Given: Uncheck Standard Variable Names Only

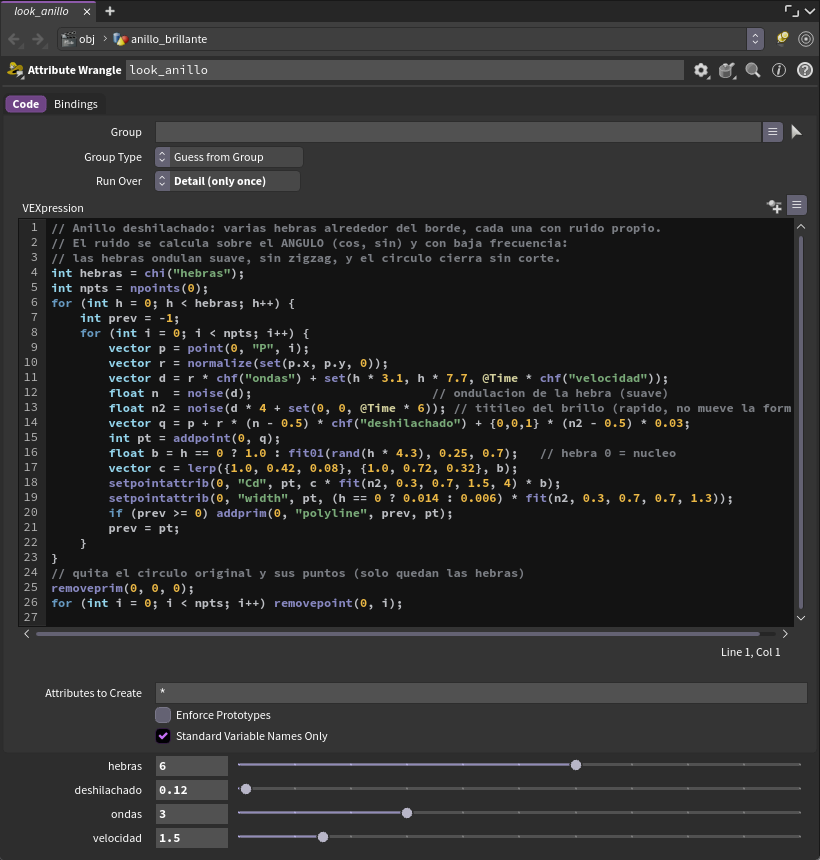Looking at the screenshot, I should pyautogui.click(x=163, y=736).
